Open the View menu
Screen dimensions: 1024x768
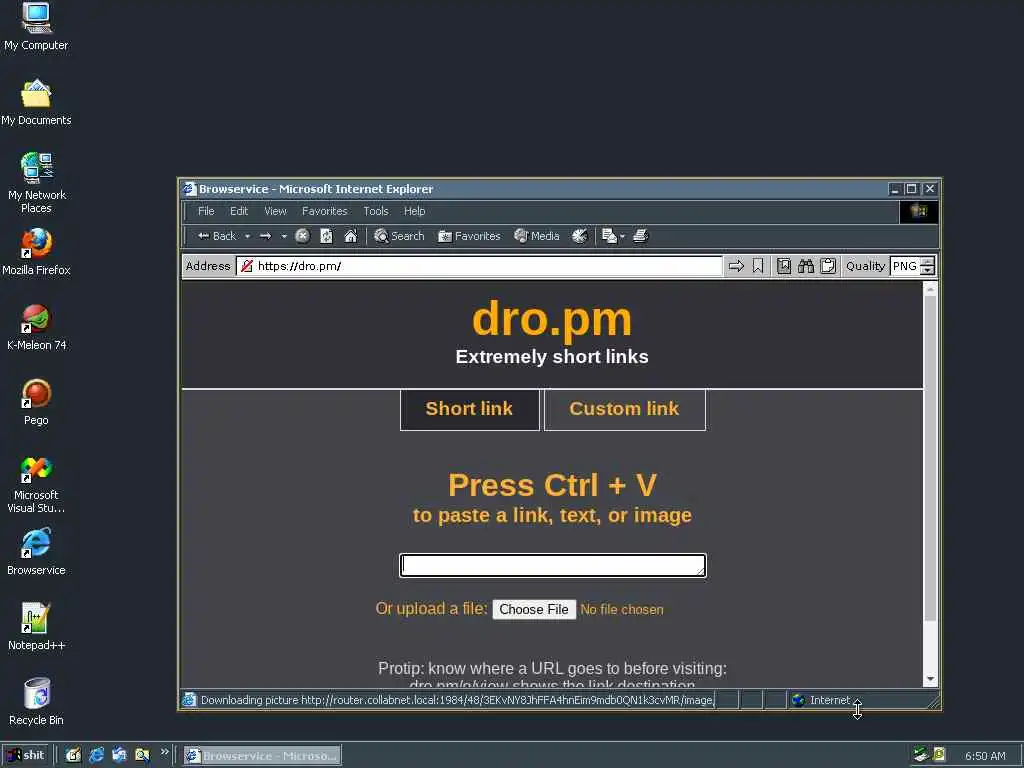point(275,211)
